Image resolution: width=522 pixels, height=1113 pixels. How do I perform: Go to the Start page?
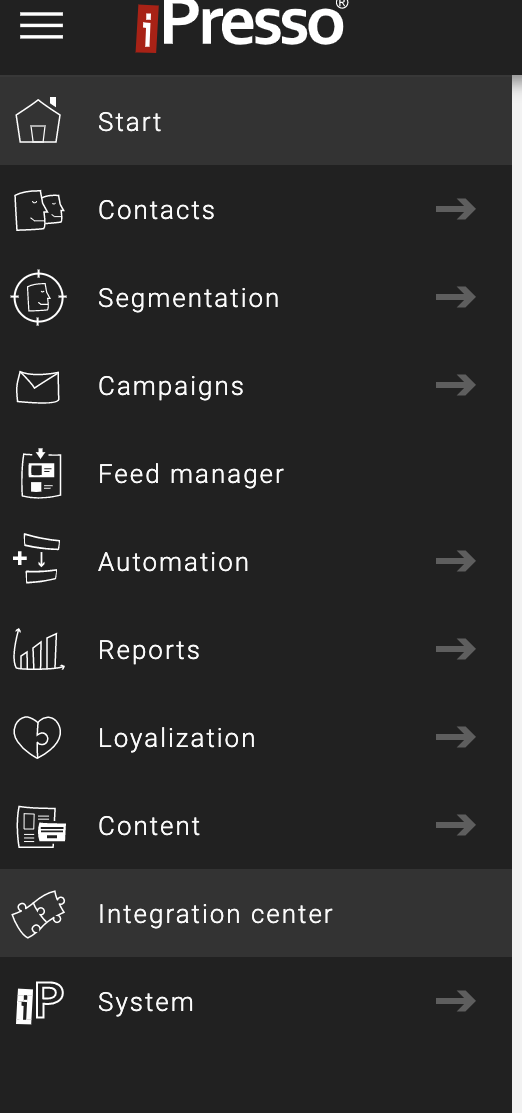(256, 121)
